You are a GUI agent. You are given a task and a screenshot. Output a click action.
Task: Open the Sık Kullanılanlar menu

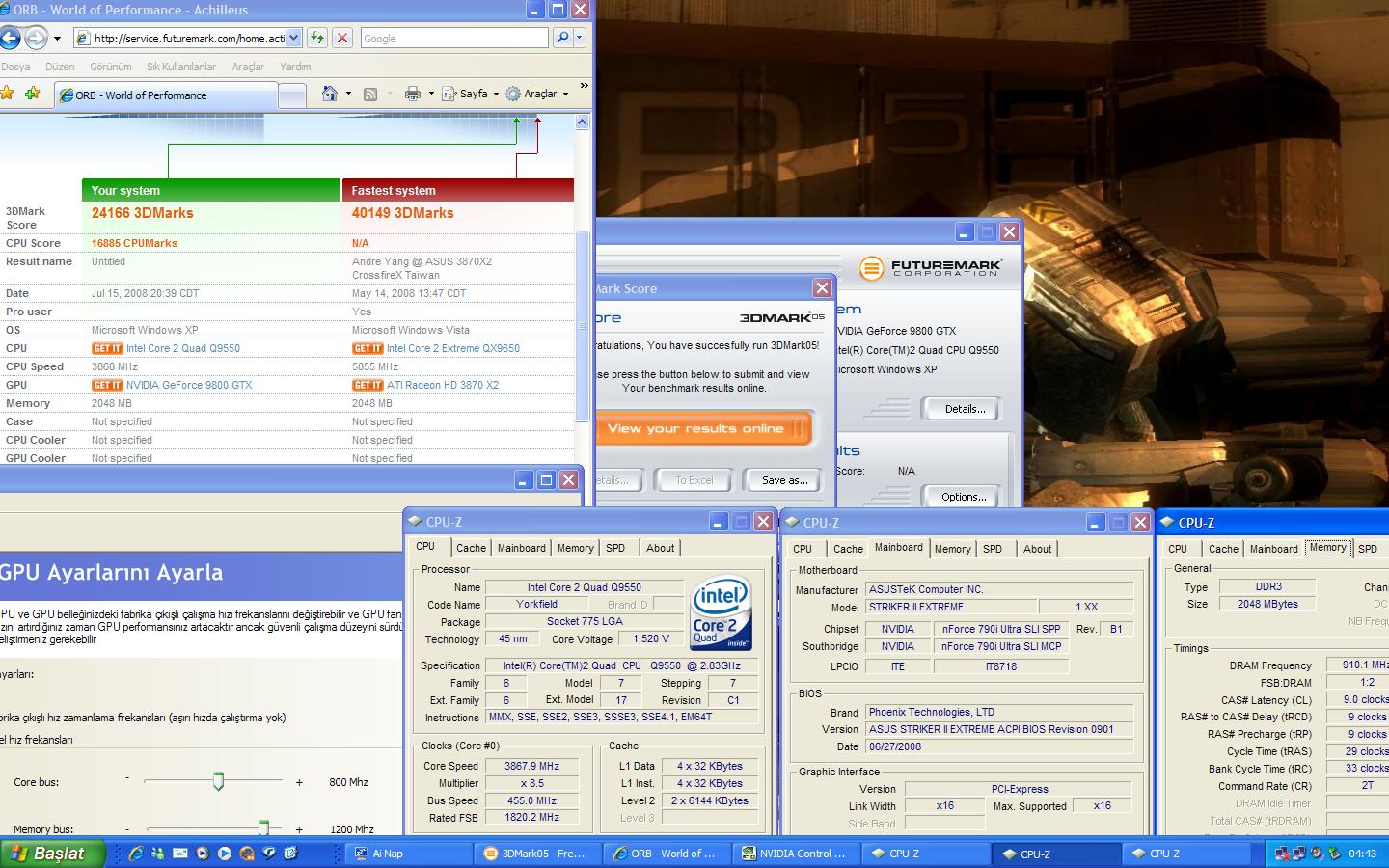coord(181,67)
